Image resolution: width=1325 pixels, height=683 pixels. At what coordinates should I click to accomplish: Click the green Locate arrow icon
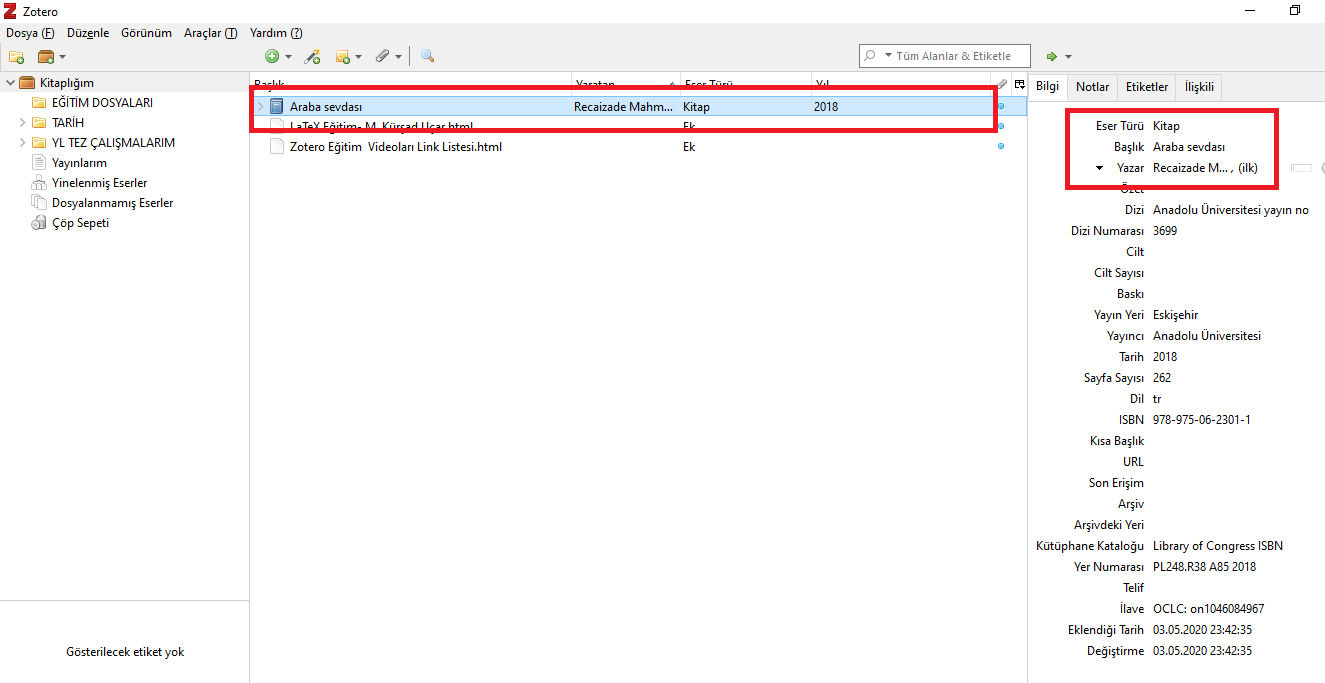click(x=1050, y=56)
